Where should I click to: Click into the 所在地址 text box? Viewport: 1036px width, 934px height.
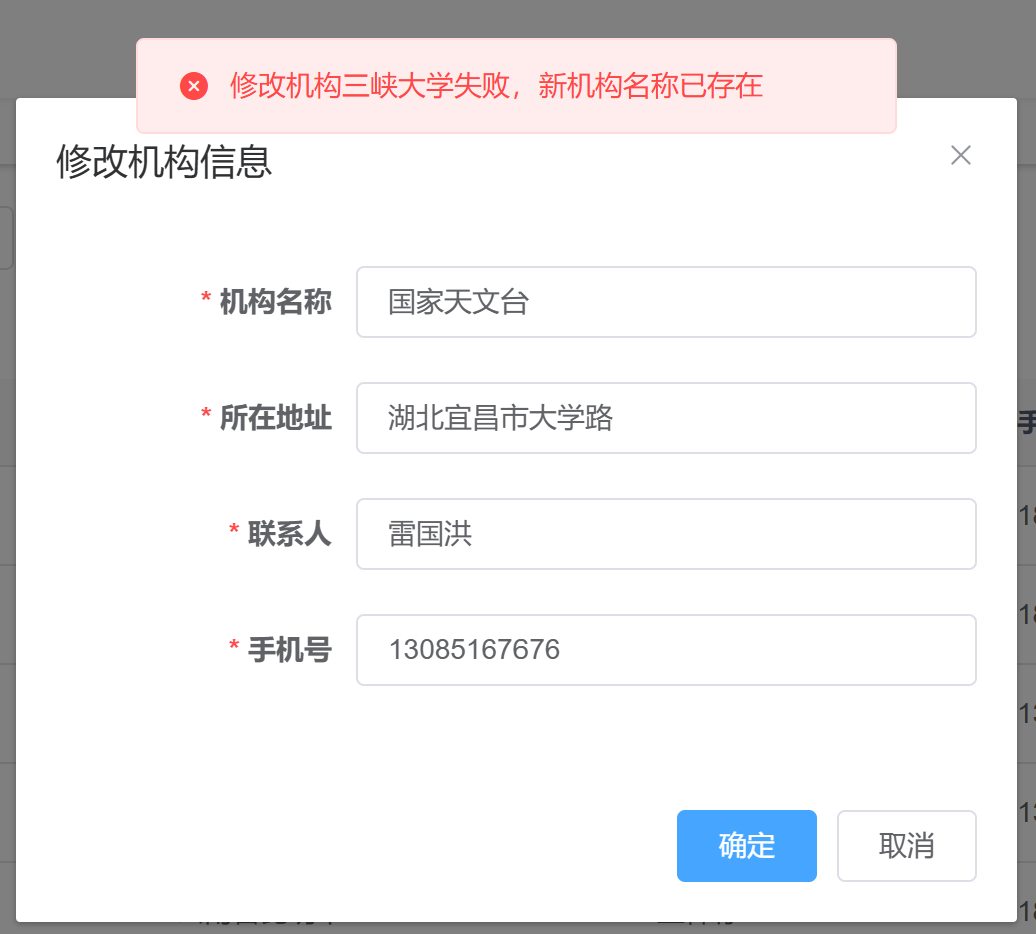(x=666, y=418)
